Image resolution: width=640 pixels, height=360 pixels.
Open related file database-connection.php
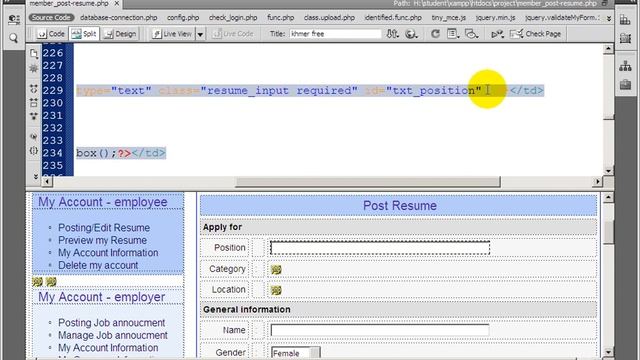(119, 18)
